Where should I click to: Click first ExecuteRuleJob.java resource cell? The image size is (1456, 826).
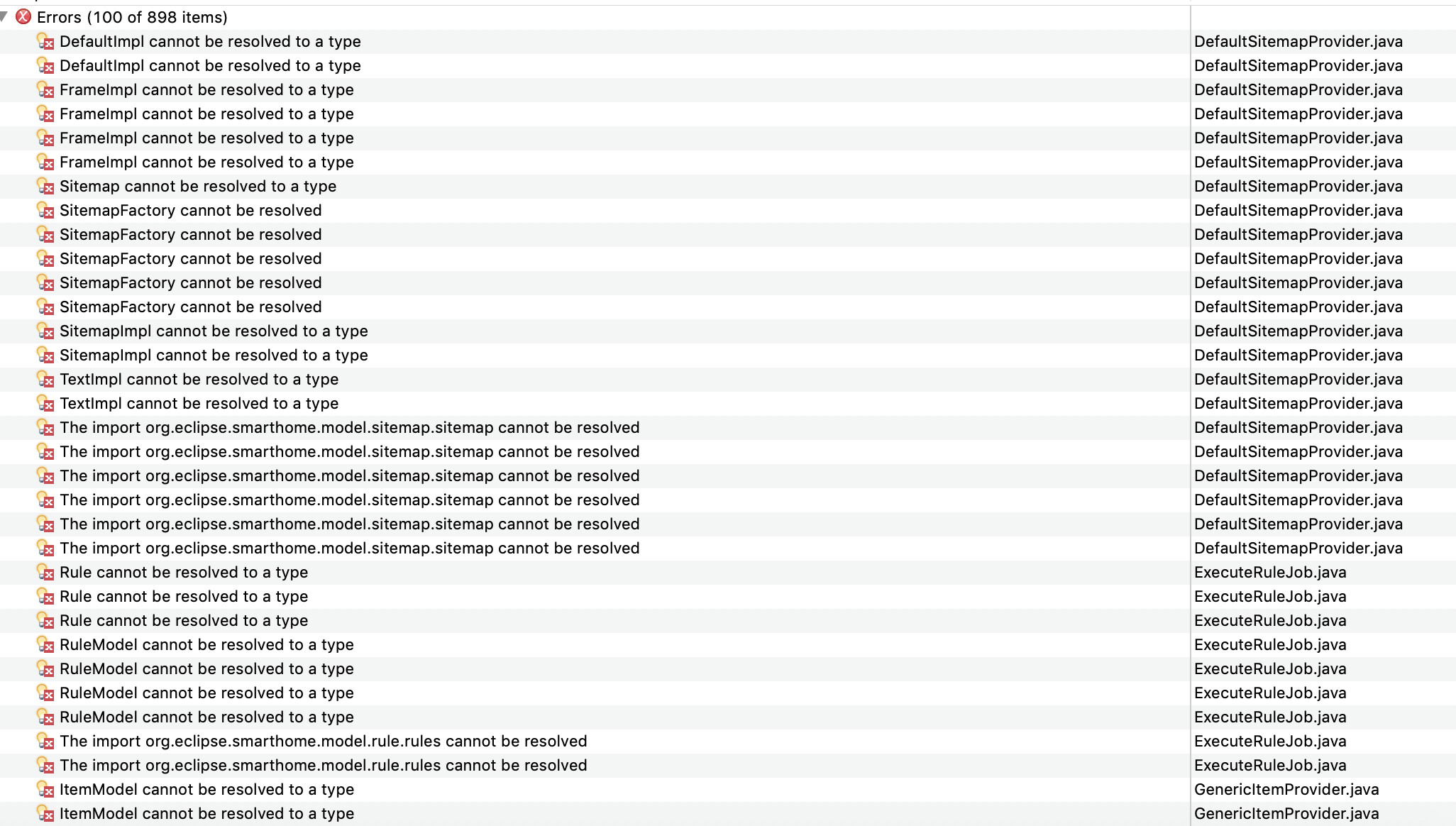coord(1269,573)
